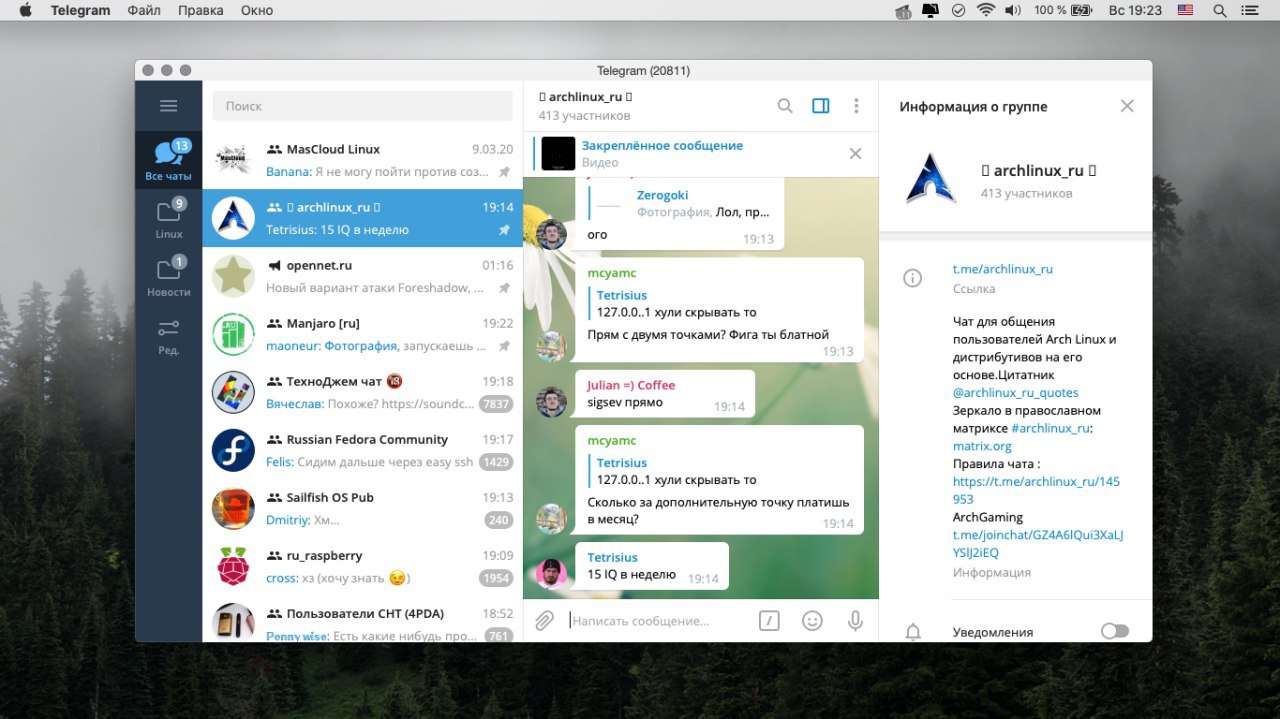Click the battery 100 % indicator
The image size is (1280, 719).
(x=1062, y=10)
